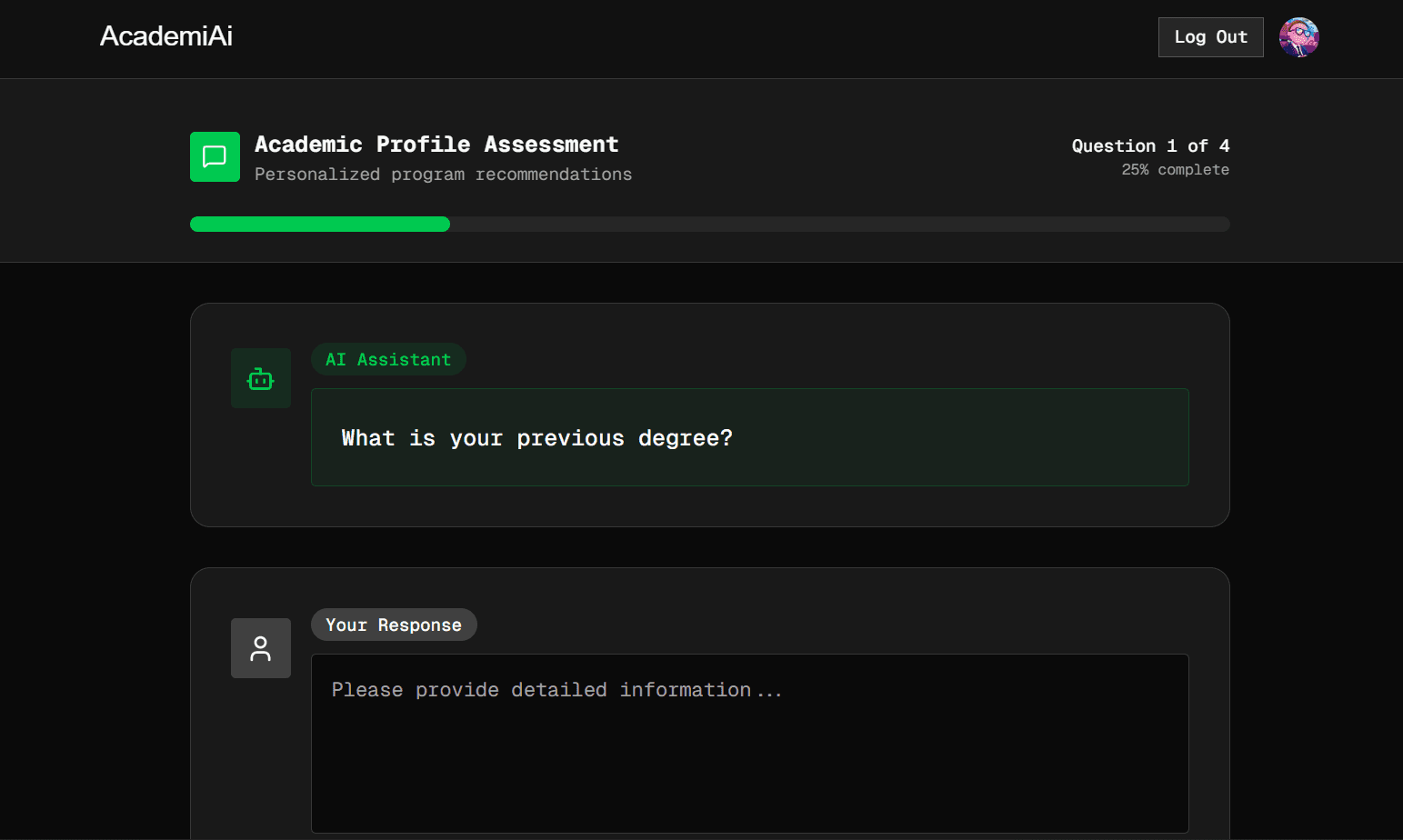Viewport: 1403px width, 840px height.
Task: Click the AI robot icon
Action: tap(261, 378)
